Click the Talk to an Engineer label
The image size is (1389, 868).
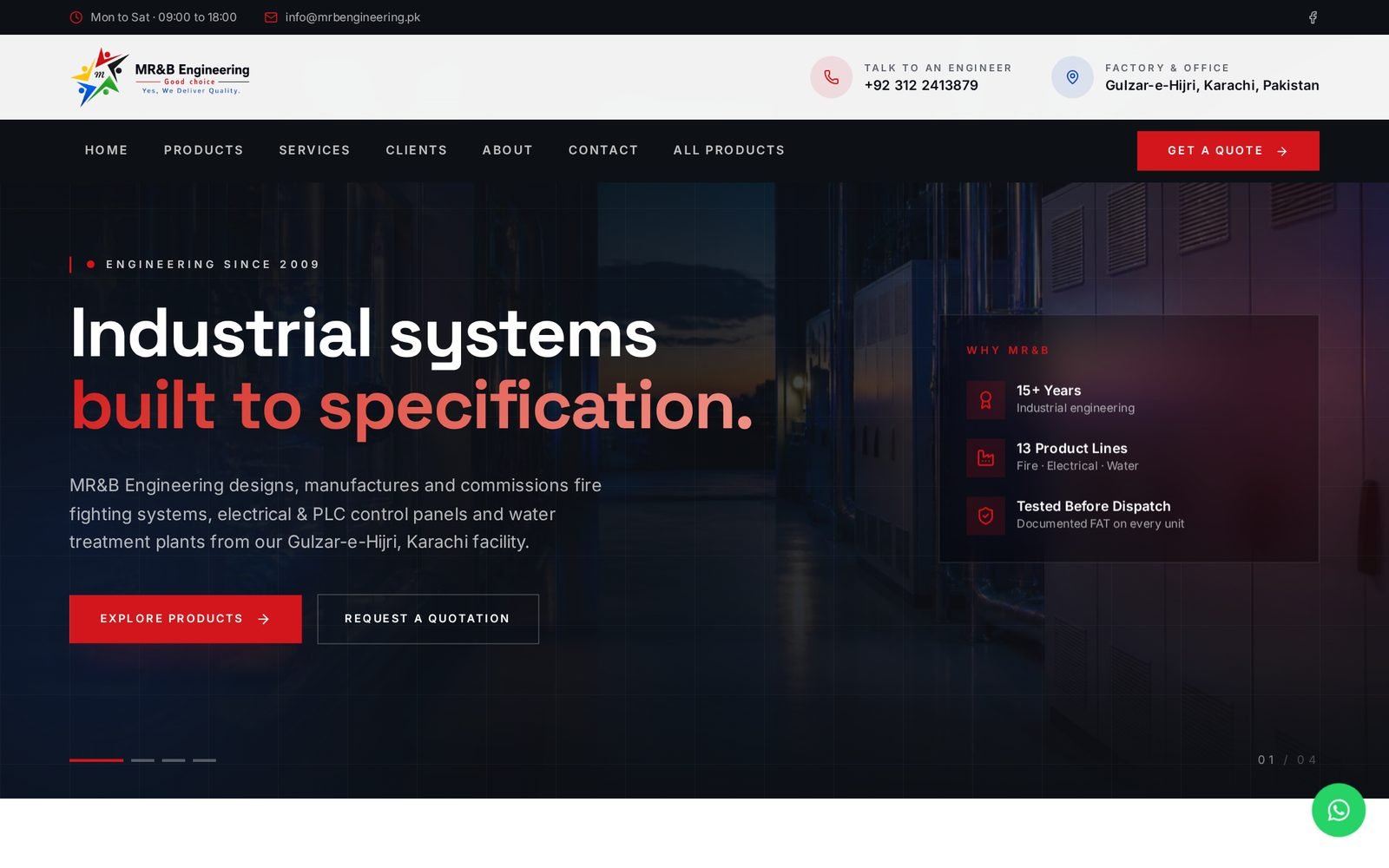(x=938, y=68)
